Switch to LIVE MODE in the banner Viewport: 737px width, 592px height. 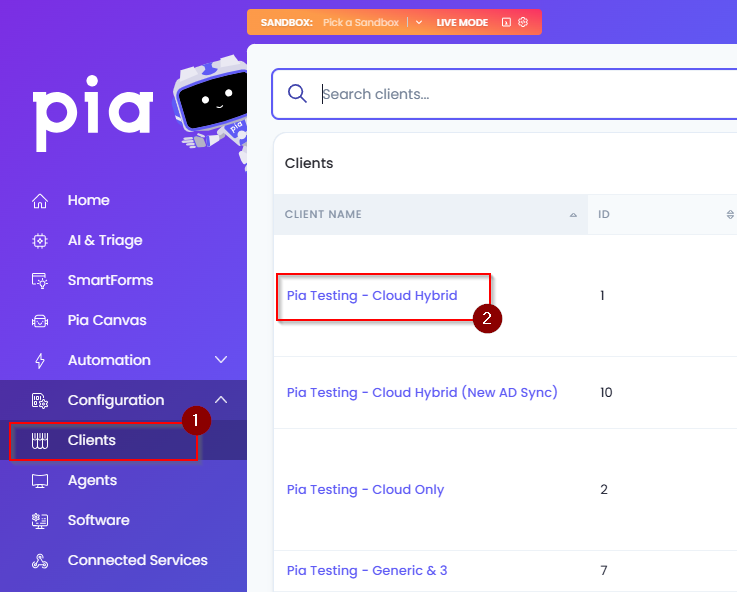pos(462,23)
